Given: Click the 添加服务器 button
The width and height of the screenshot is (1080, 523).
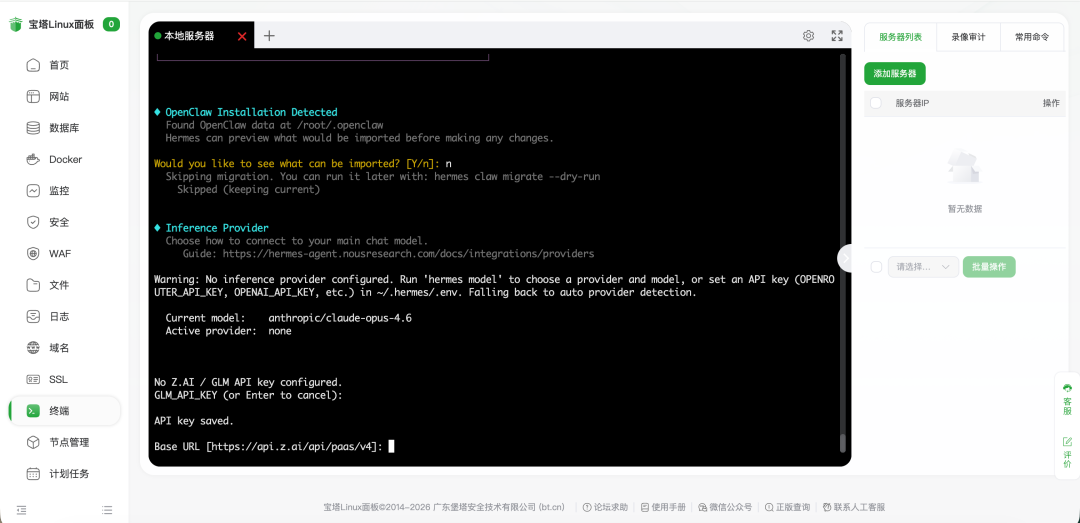Looking at the screenshot, I should 895,74.
